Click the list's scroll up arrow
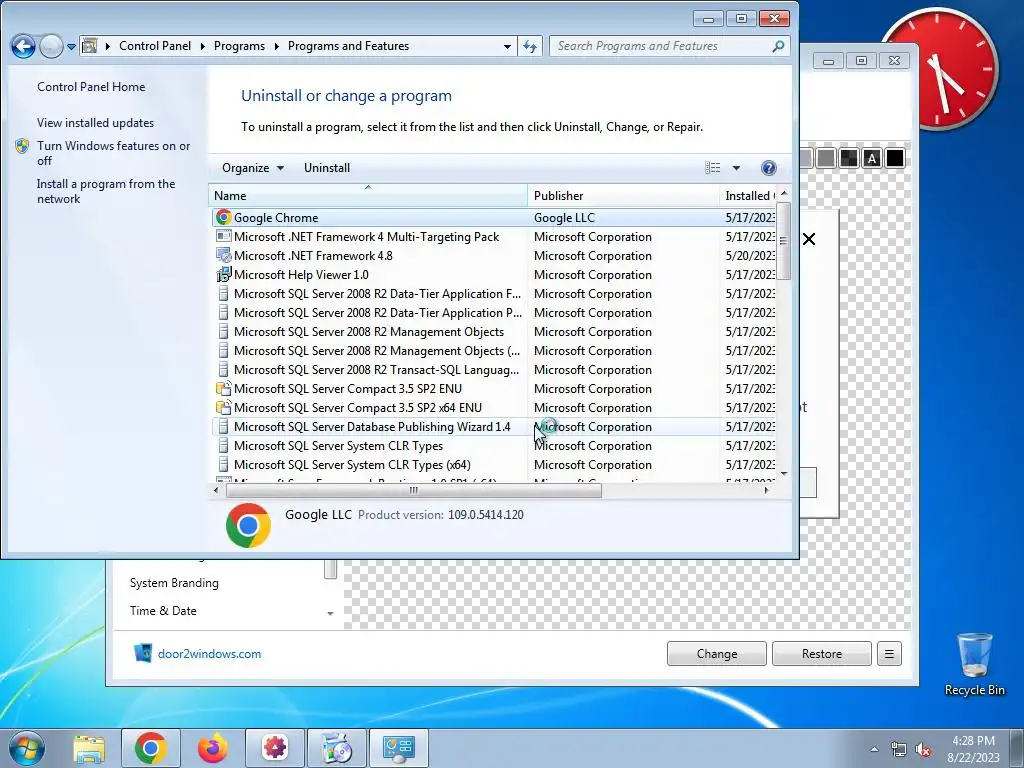The width and height of the screenshot is (1024, 768). 784,194
